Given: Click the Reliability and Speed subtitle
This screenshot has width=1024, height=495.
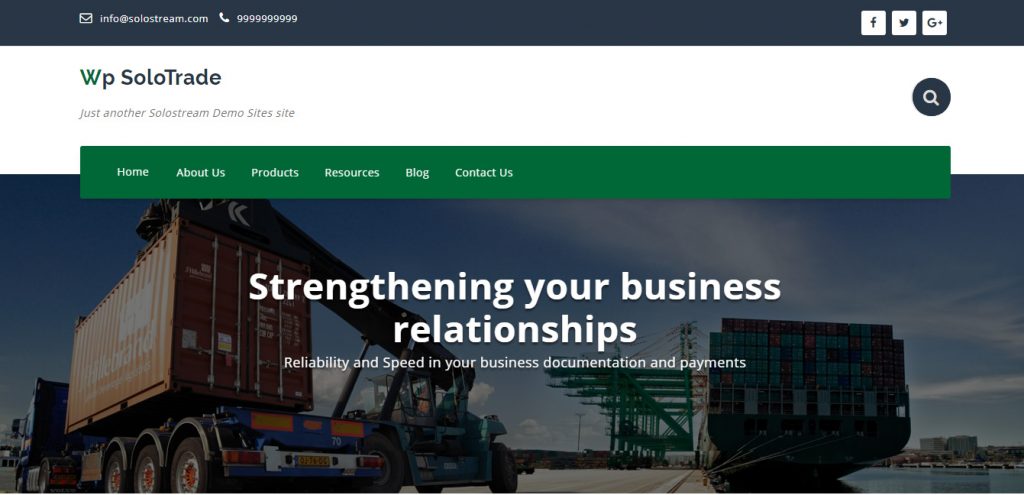Looking at the screenshot, I should click(x=515, y=362).
